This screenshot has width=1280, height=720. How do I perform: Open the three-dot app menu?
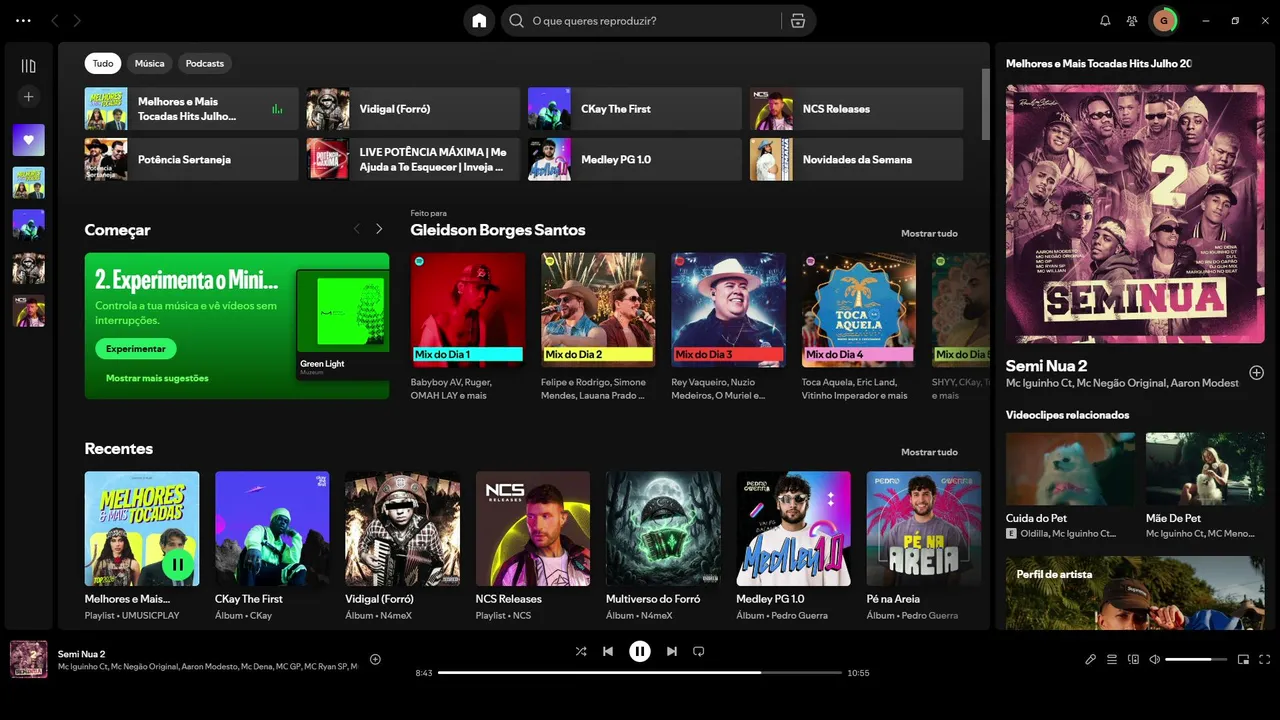[24, 20]
